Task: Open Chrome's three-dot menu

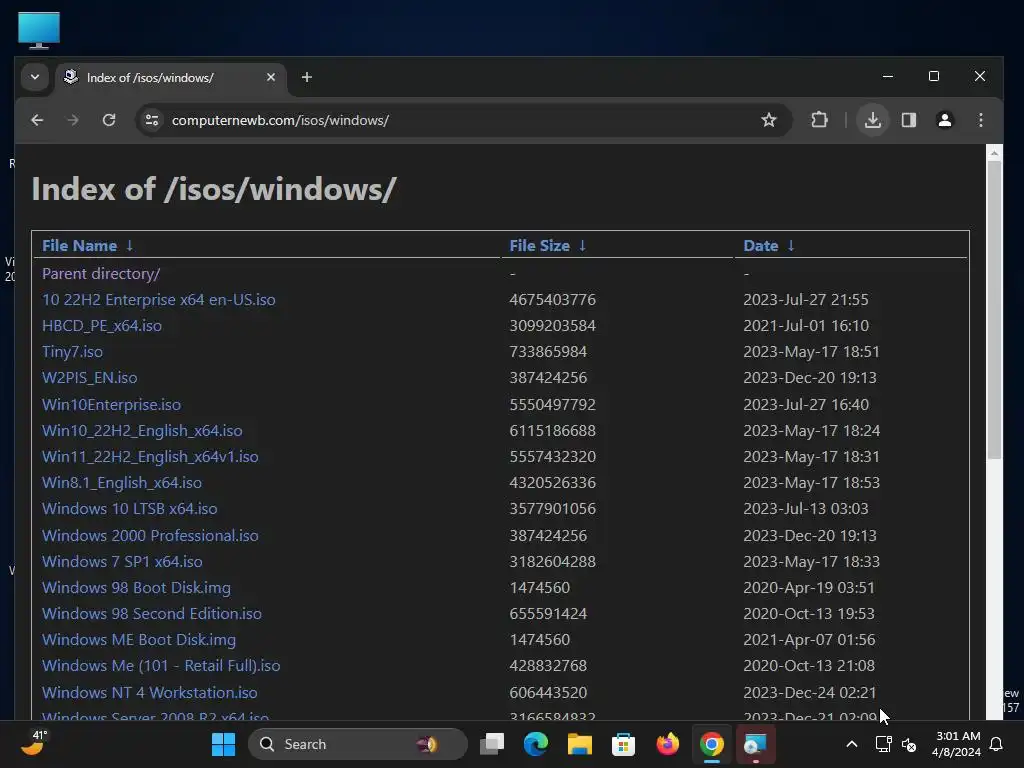Action: (980, 120)
